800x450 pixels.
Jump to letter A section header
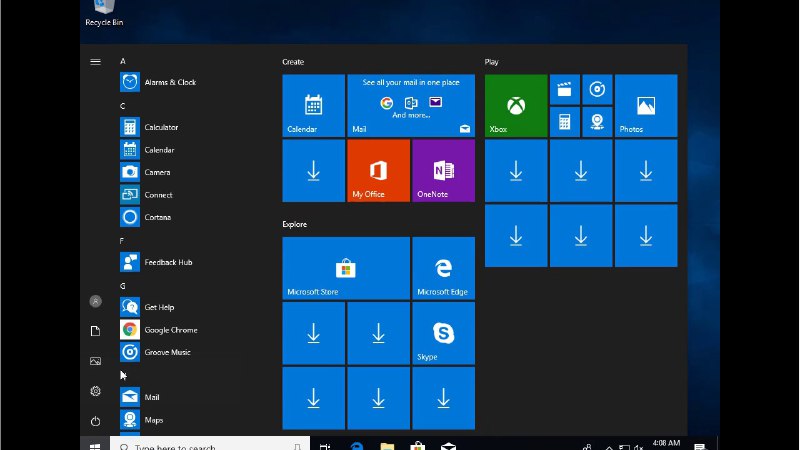click(122, 61)
